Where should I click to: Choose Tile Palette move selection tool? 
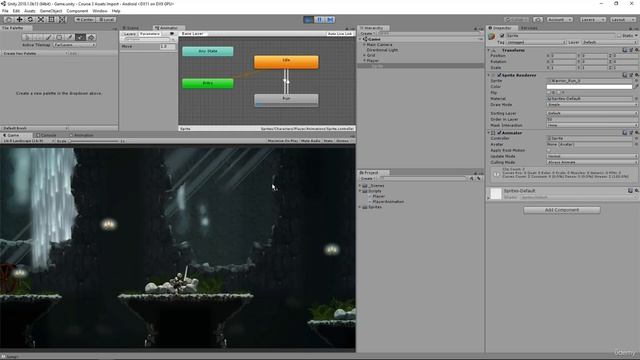(x=38, y=37)
